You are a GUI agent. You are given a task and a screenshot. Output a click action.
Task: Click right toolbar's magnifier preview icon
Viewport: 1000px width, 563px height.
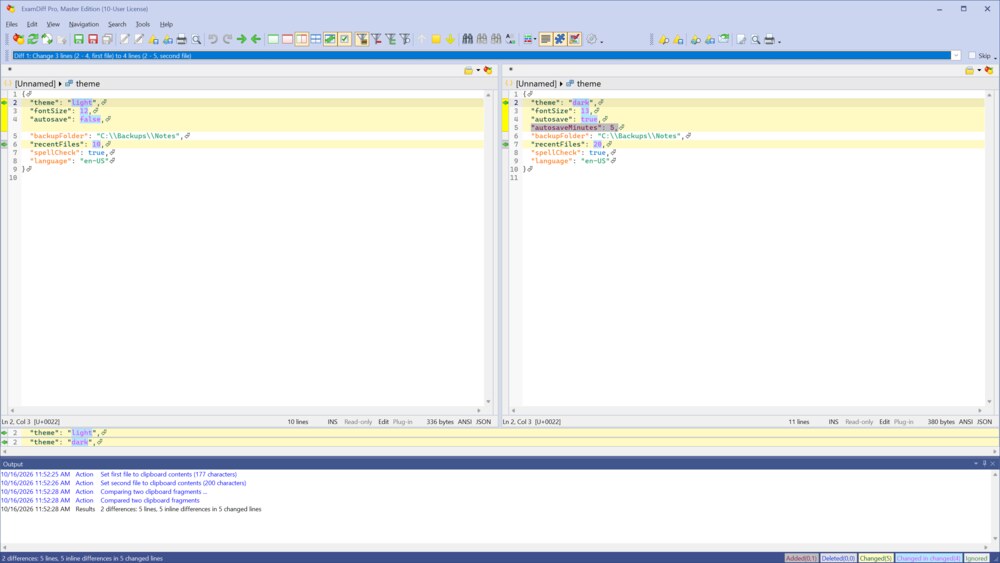tap(756, 40)
